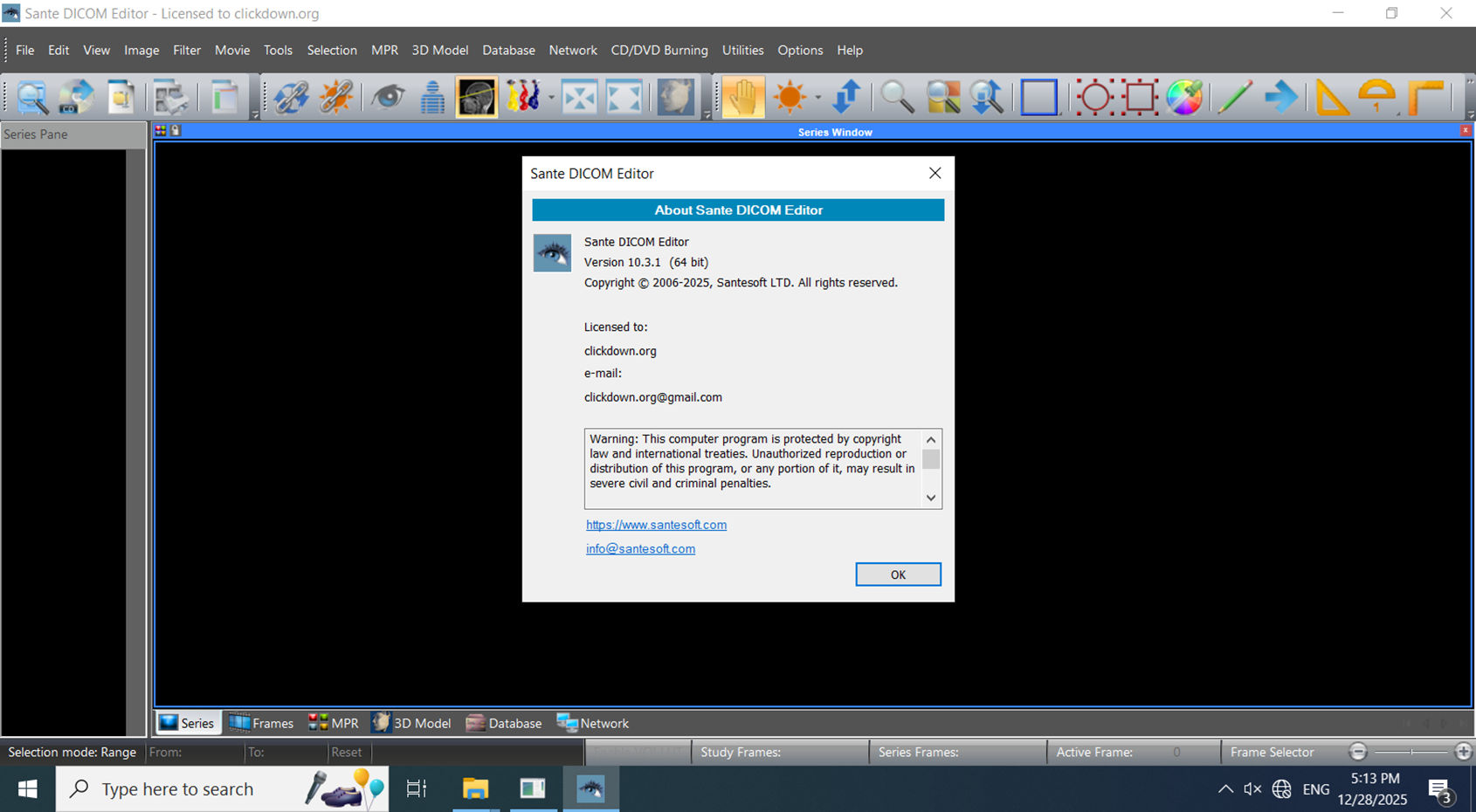Toggle series linking with chain icon

click(292, 97)
